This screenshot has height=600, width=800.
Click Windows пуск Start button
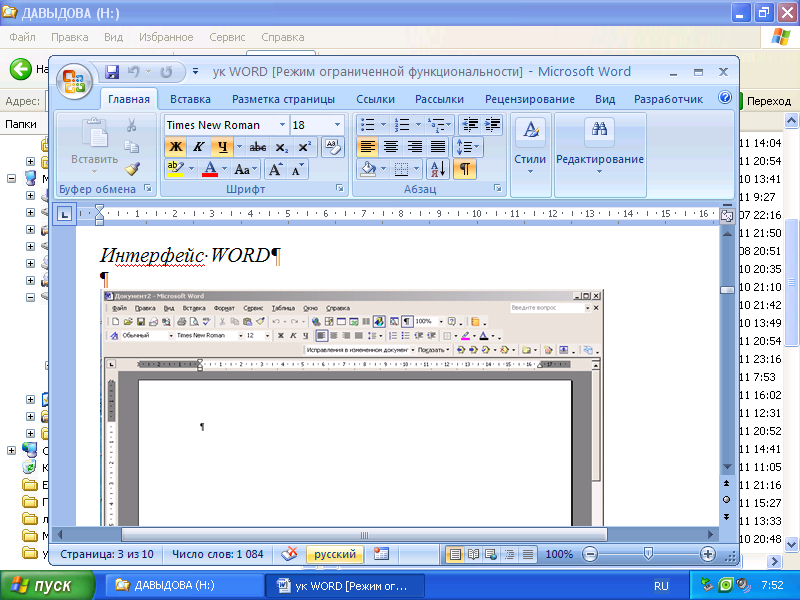pos(47,585)
